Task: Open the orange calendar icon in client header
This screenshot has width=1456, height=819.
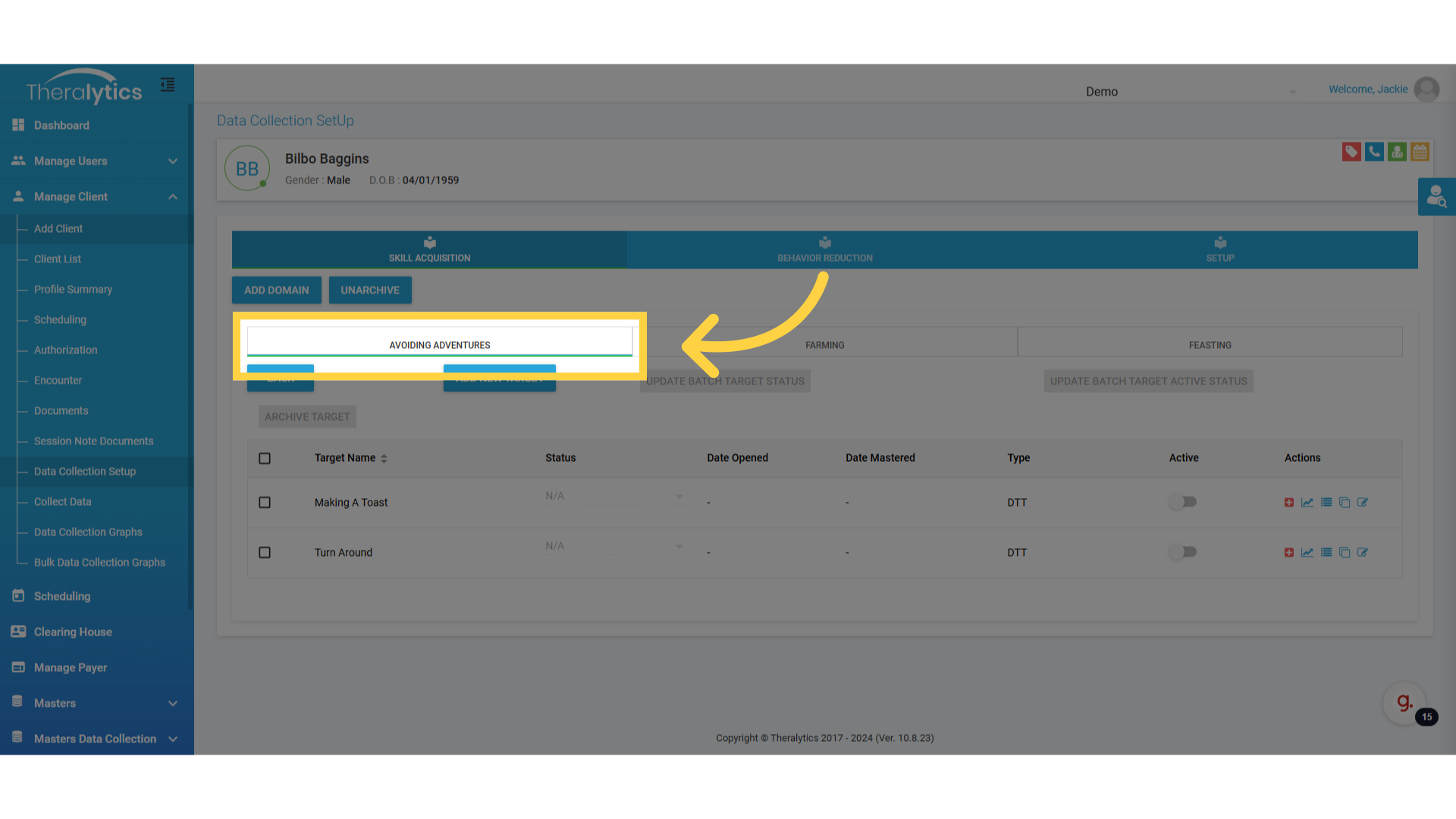Action: coord(1420,152)
